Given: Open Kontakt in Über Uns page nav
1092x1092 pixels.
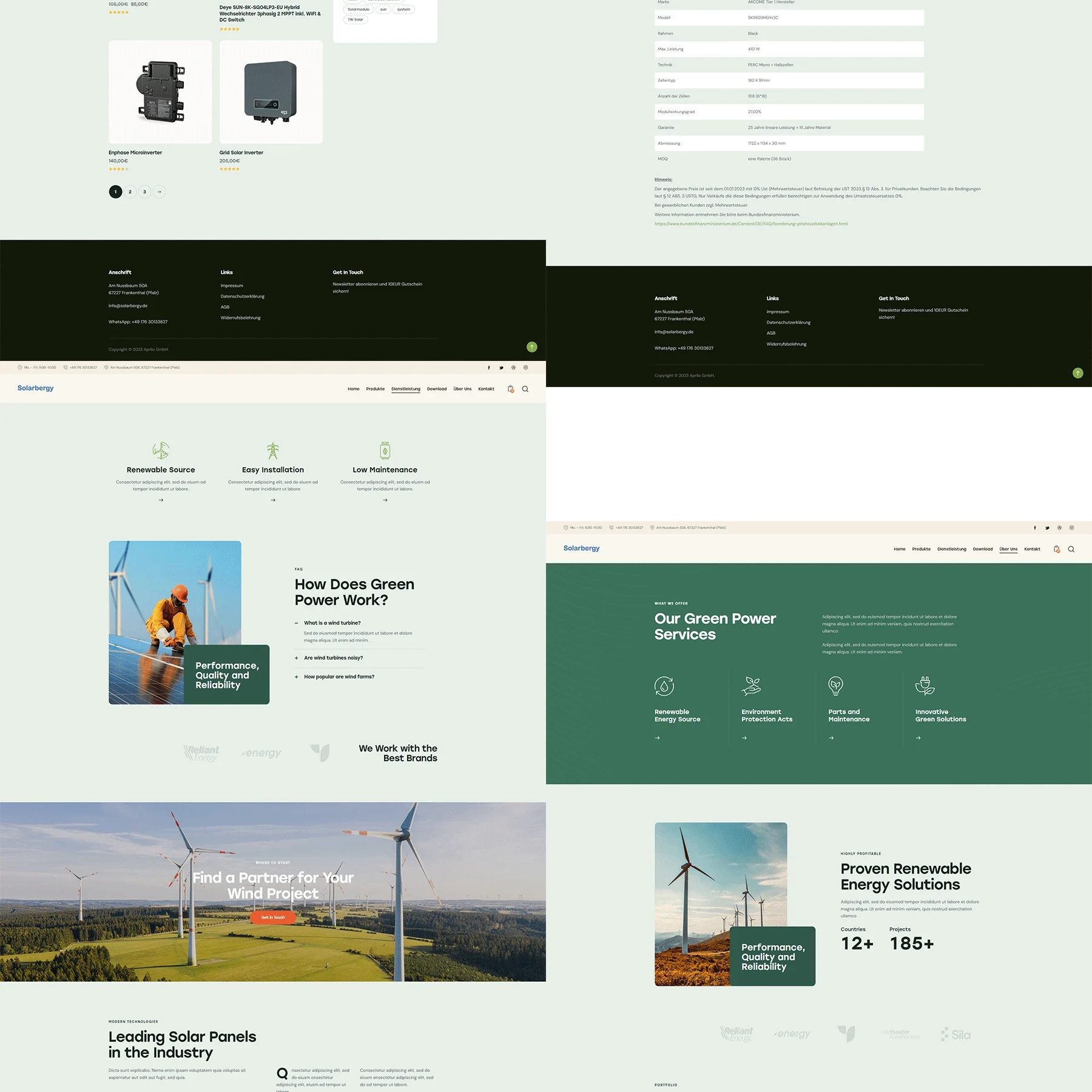Looking at the screenshot, I should (x=1032, y=549).
